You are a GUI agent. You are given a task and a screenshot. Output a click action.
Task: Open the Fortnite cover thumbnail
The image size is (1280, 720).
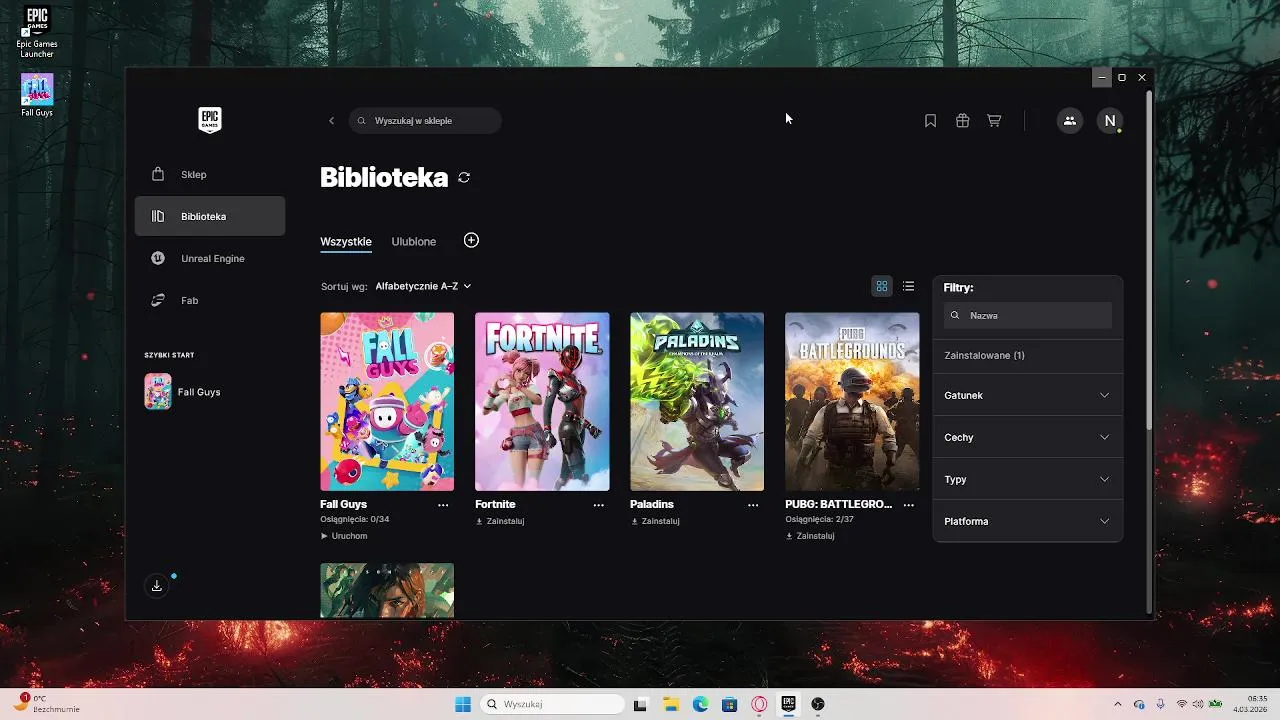(542, 402)
